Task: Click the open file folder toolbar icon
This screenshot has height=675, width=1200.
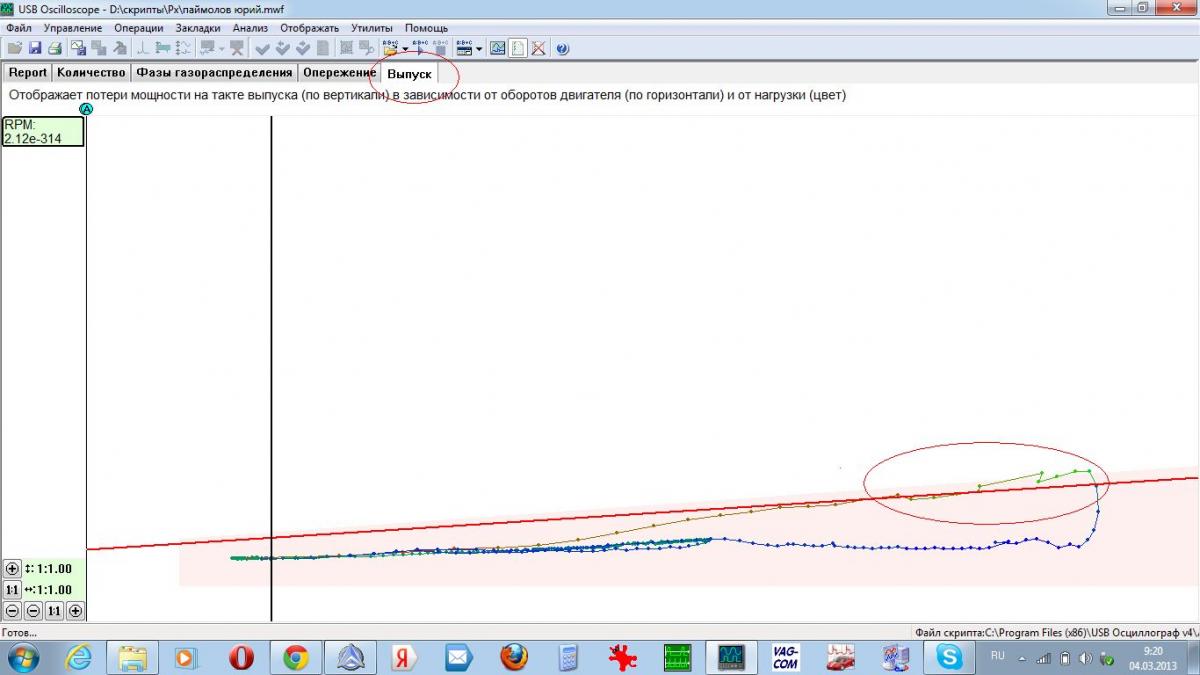Action: (15, 48)
